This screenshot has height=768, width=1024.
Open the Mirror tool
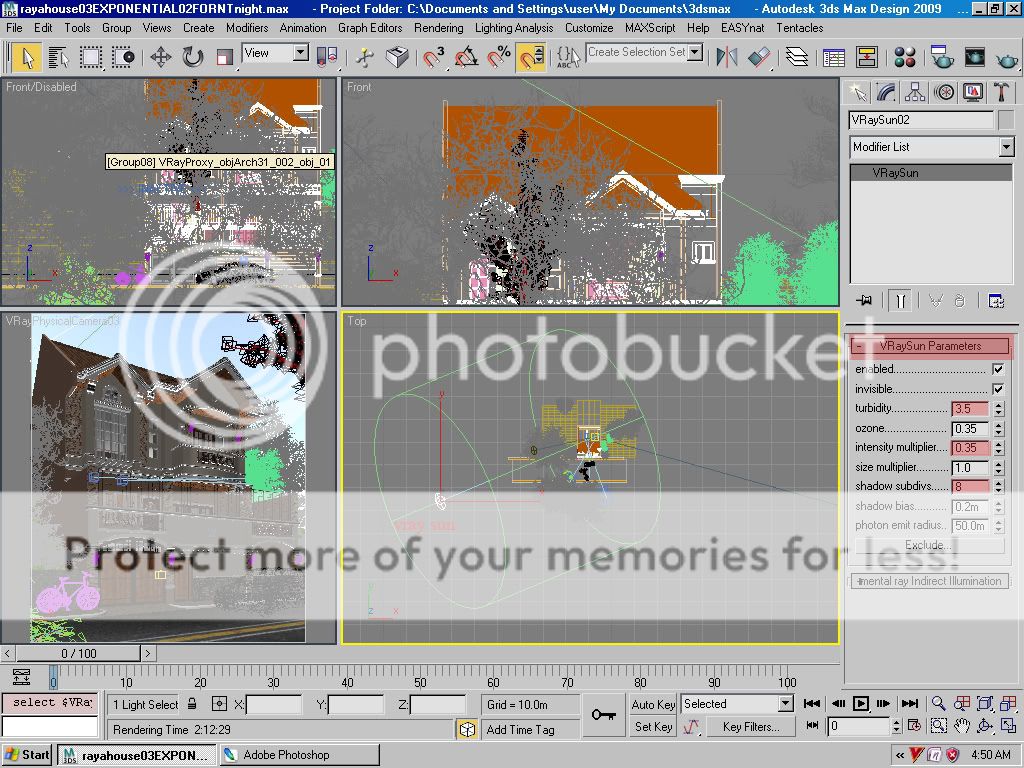726,57
